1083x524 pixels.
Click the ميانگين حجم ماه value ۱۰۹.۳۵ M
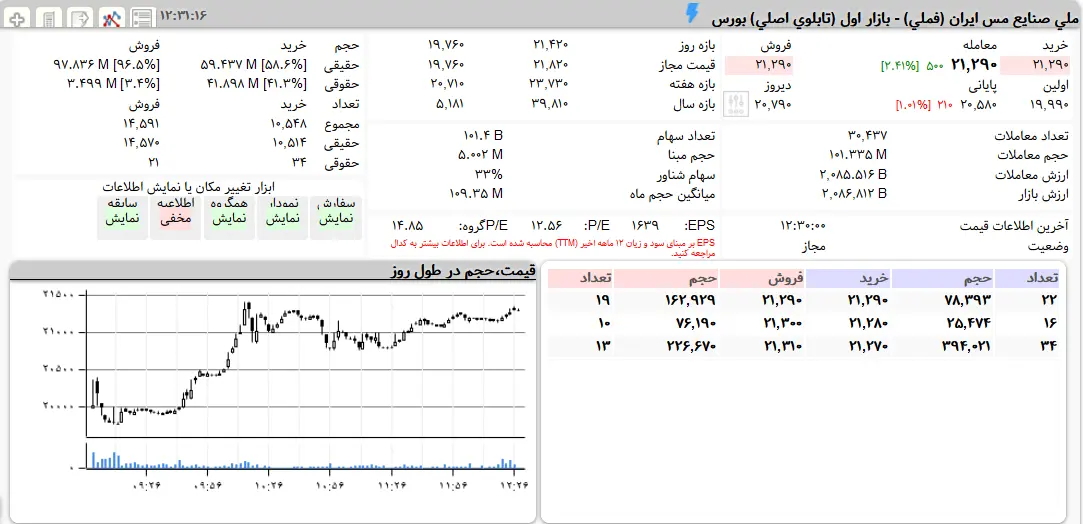476,194
